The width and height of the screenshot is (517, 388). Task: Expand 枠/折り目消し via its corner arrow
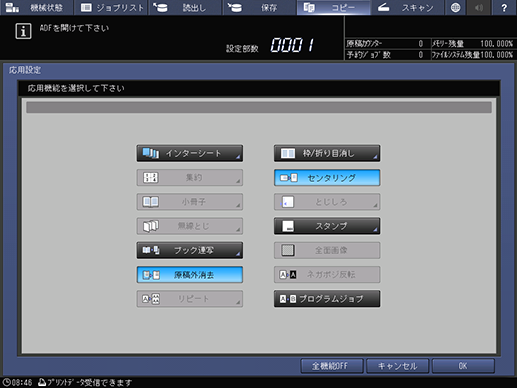[375, 157]
